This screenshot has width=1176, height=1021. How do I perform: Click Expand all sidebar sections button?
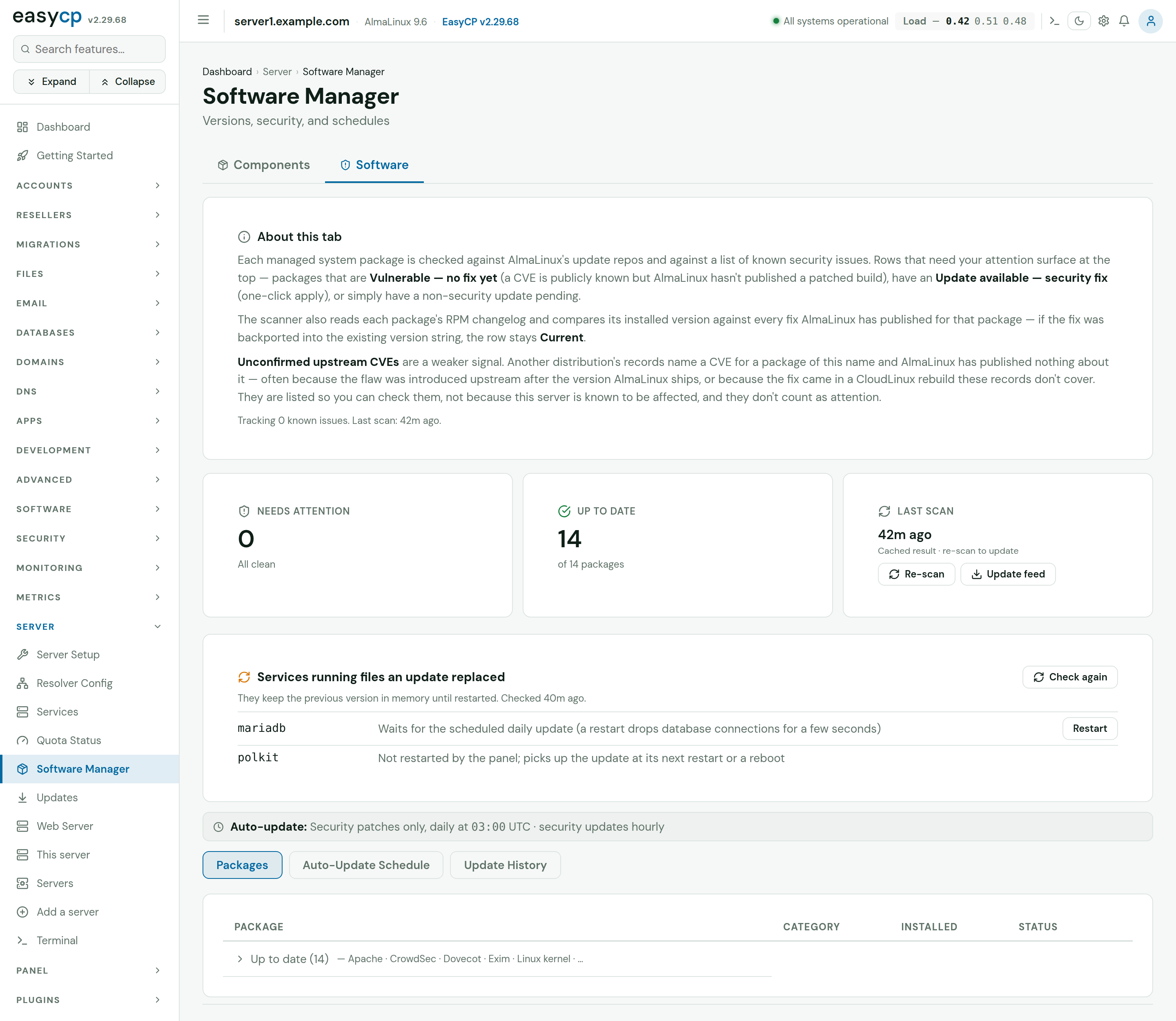click(x=52, y=81)
